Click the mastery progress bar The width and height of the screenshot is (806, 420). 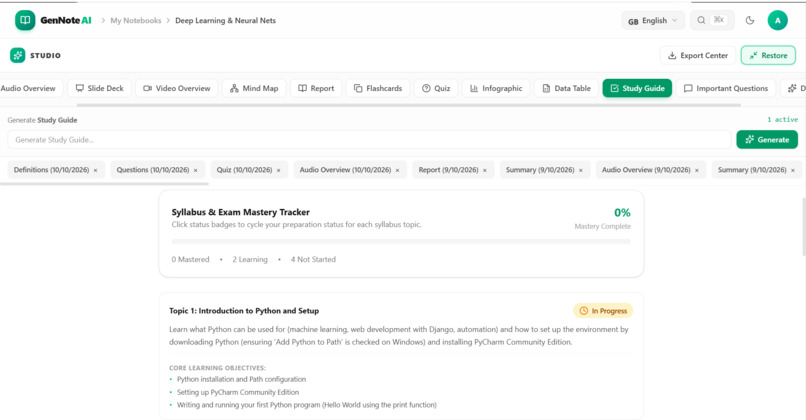tap(401, 241)
